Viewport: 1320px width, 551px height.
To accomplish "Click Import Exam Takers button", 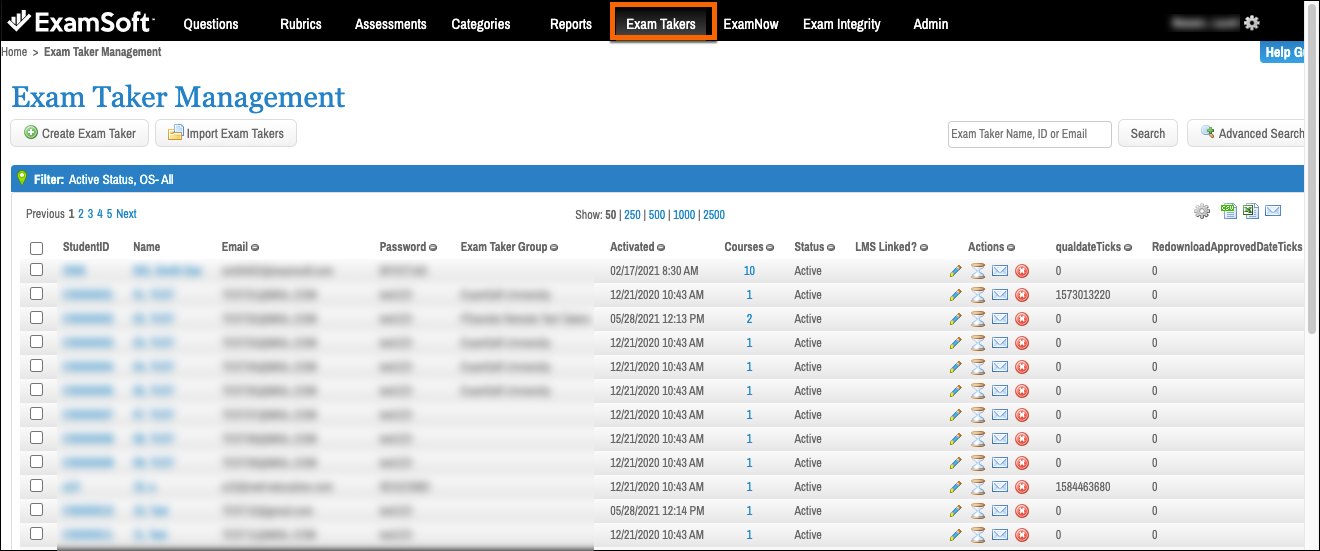I will [226, 133].
